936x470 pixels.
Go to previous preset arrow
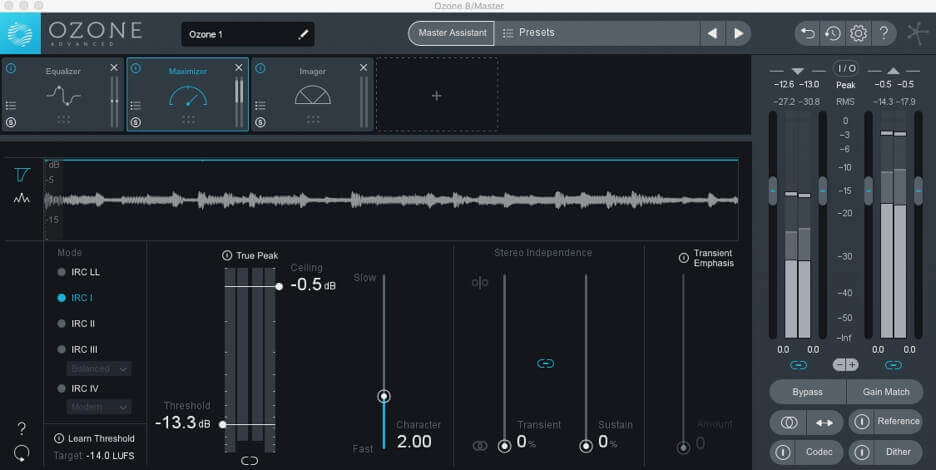(712, 33)
